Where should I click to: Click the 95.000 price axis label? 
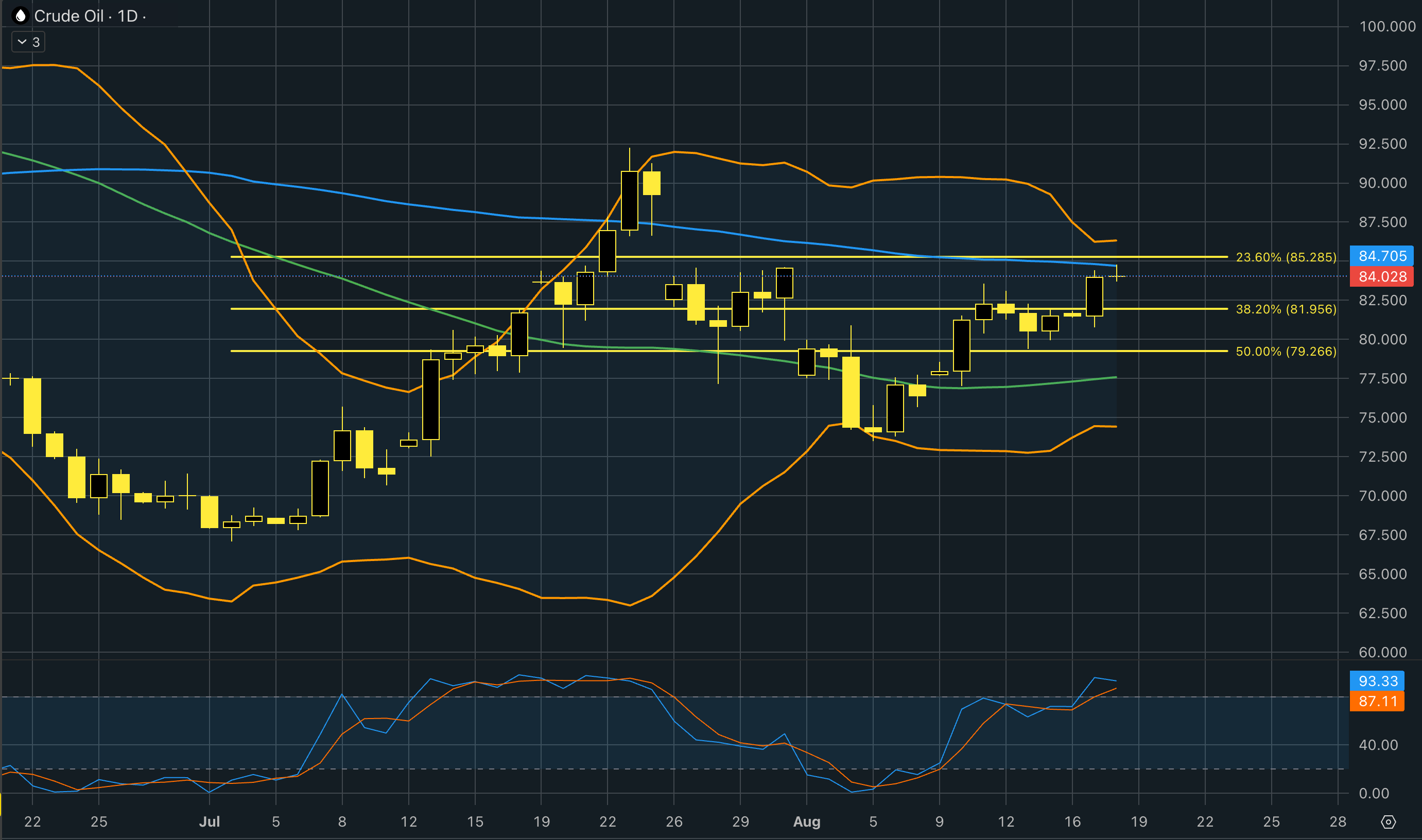(1383, 104)
